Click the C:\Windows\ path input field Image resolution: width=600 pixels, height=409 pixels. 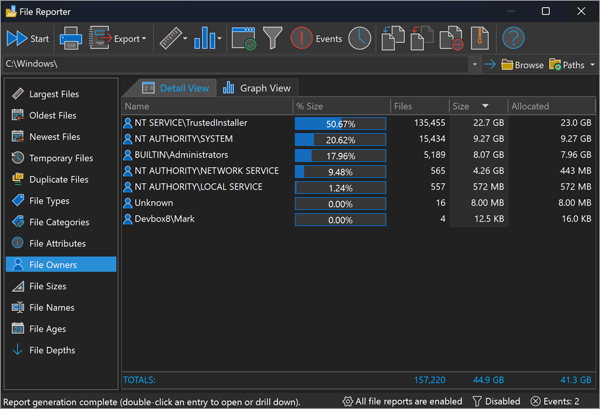(235, 64)
